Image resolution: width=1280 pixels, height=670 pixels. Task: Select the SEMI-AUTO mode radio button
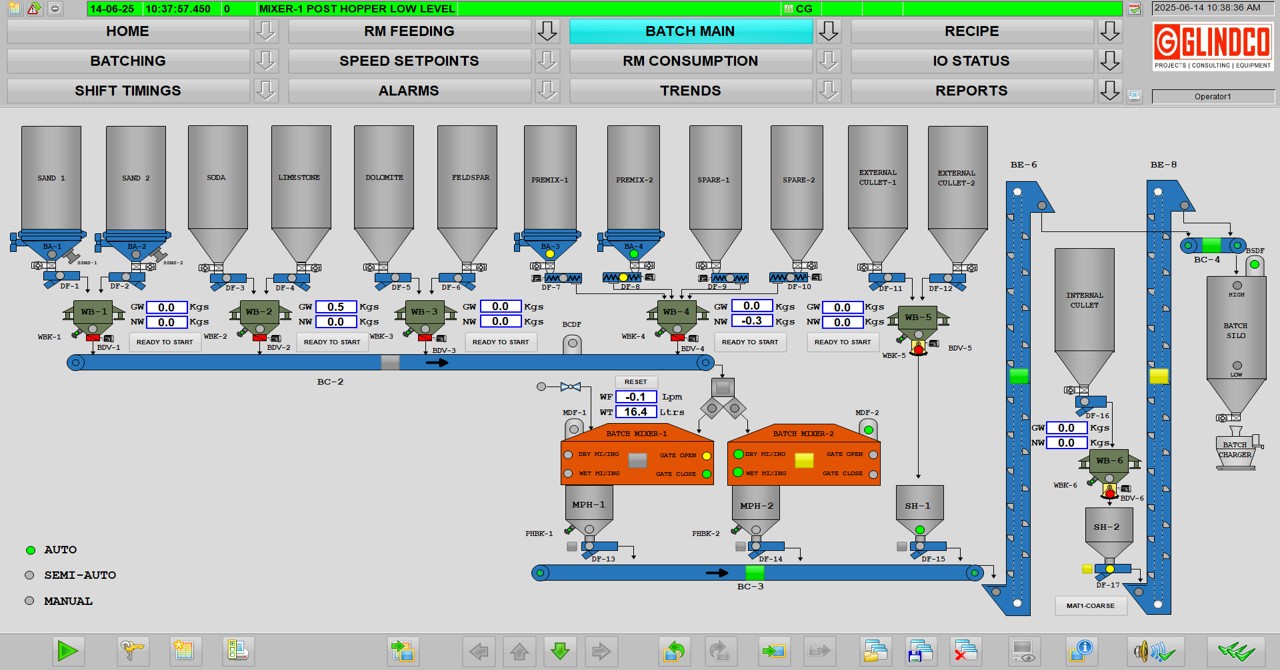tap(30, 575)
